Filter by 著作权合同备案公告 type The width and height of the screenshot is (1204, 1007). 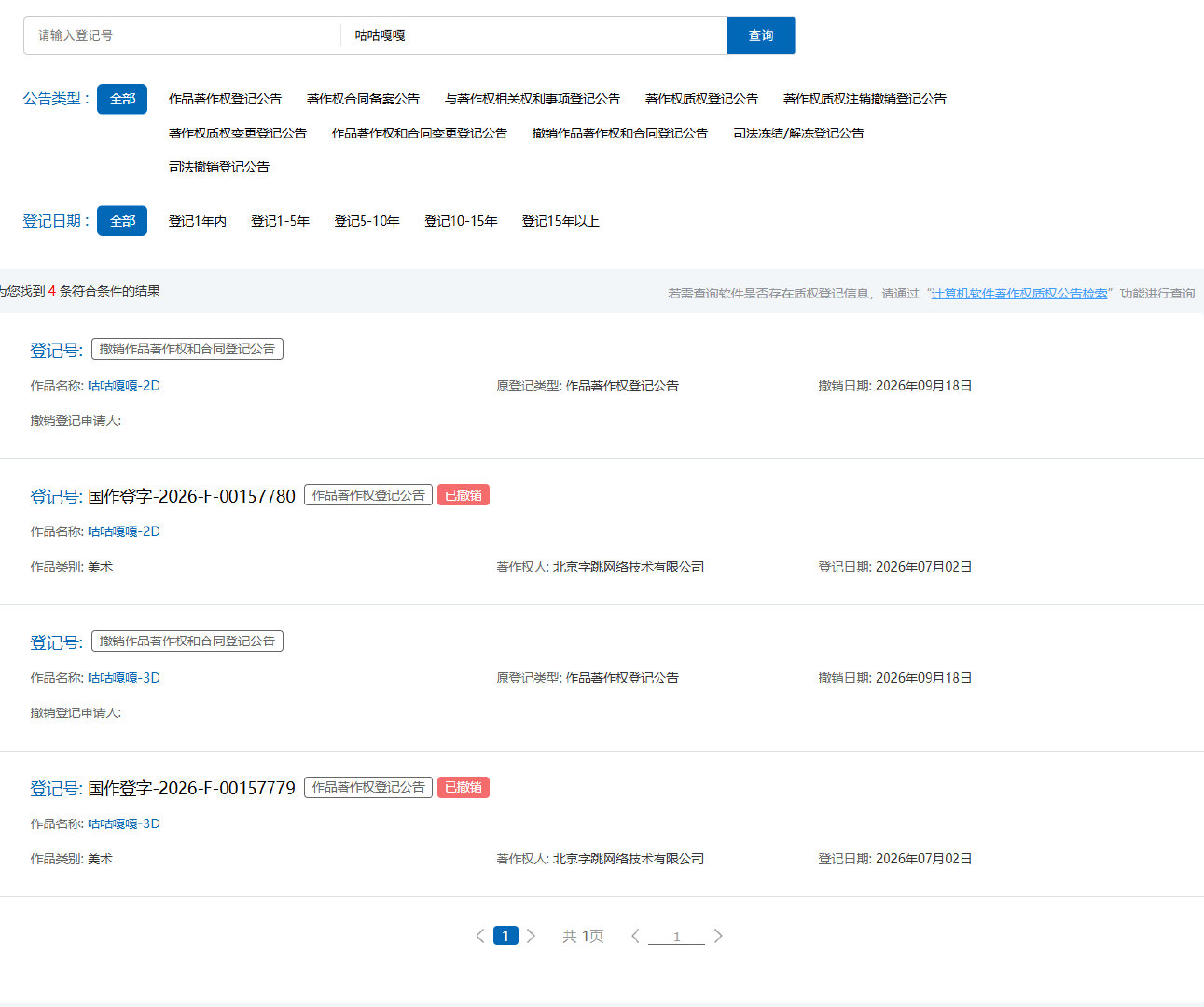click(x=363, y=99)
